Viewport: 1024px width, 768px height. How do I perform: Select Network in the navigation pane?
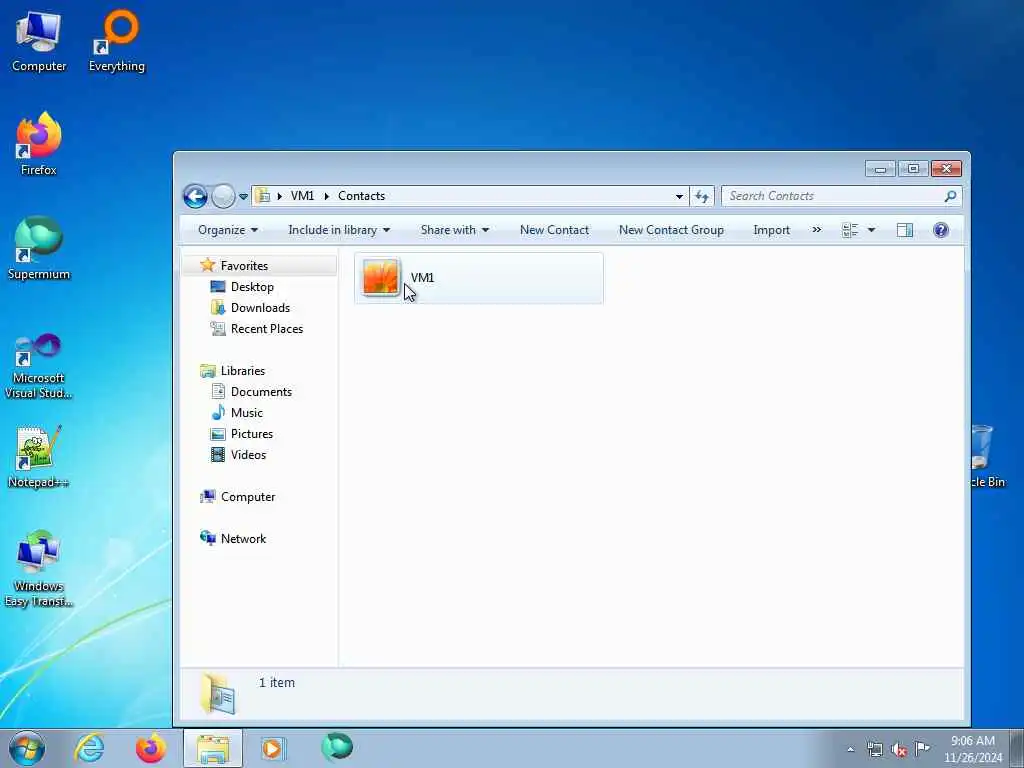pyautogui.click(x=243, y=539)
